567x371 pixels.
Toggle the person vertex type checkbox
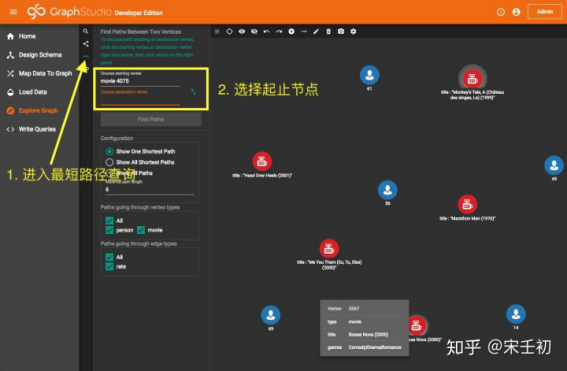pyautogui.click(x=110, y=230)
